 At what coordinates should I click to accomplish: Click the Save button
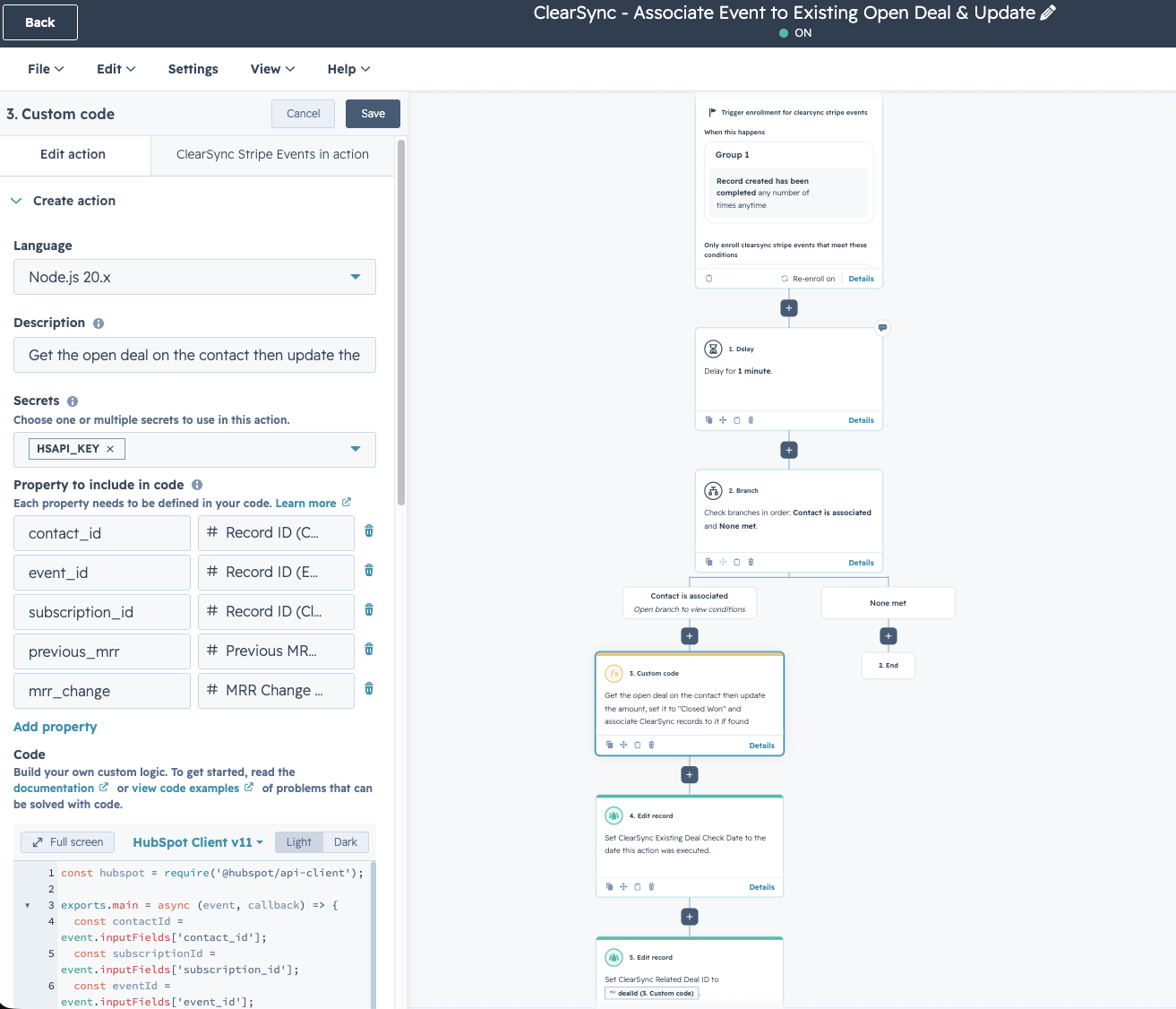(x=373, y=114)
